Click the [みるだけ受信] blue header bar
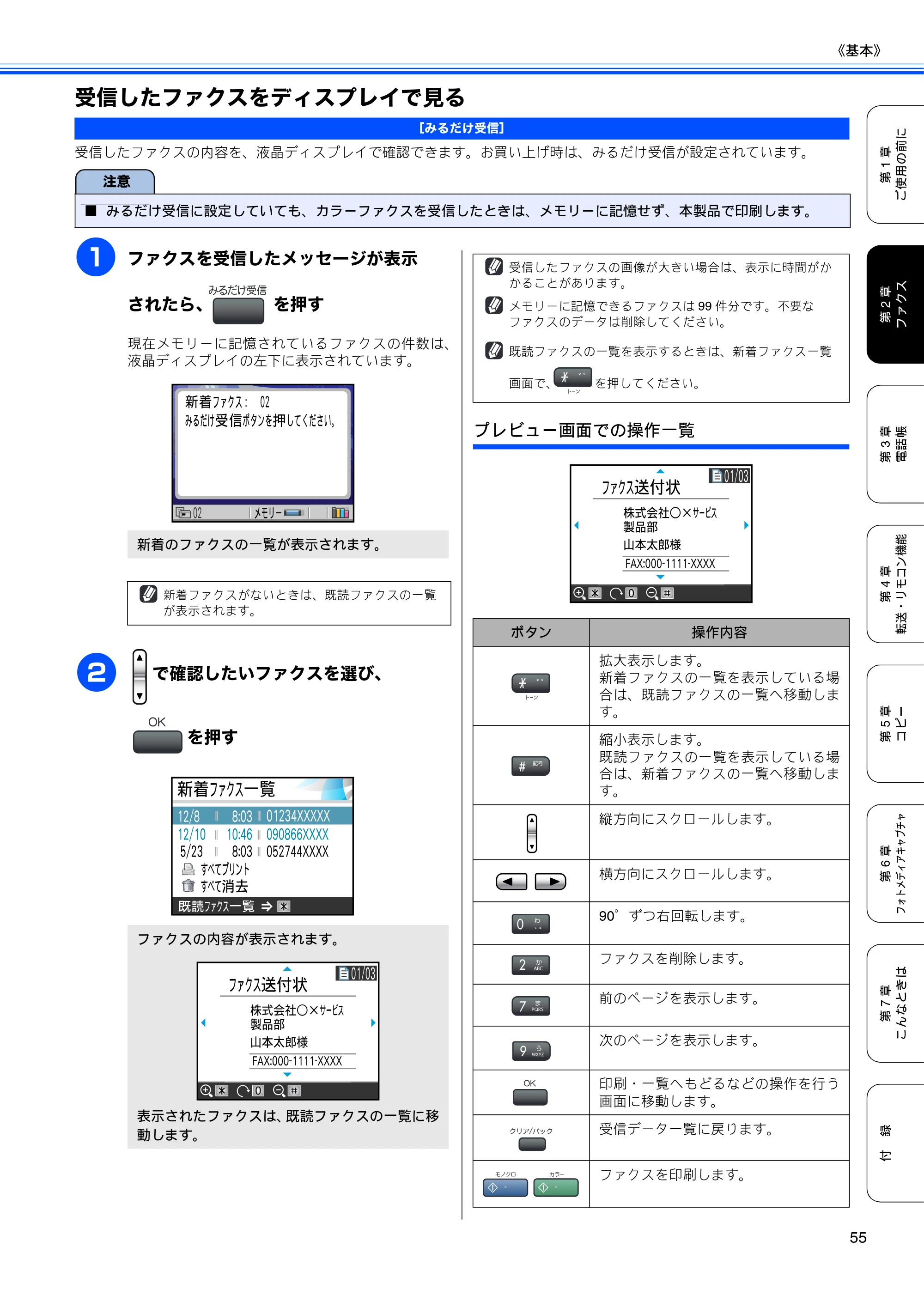Image resolution: width=924 pixels, height=1308 pixels. (462, 128)
